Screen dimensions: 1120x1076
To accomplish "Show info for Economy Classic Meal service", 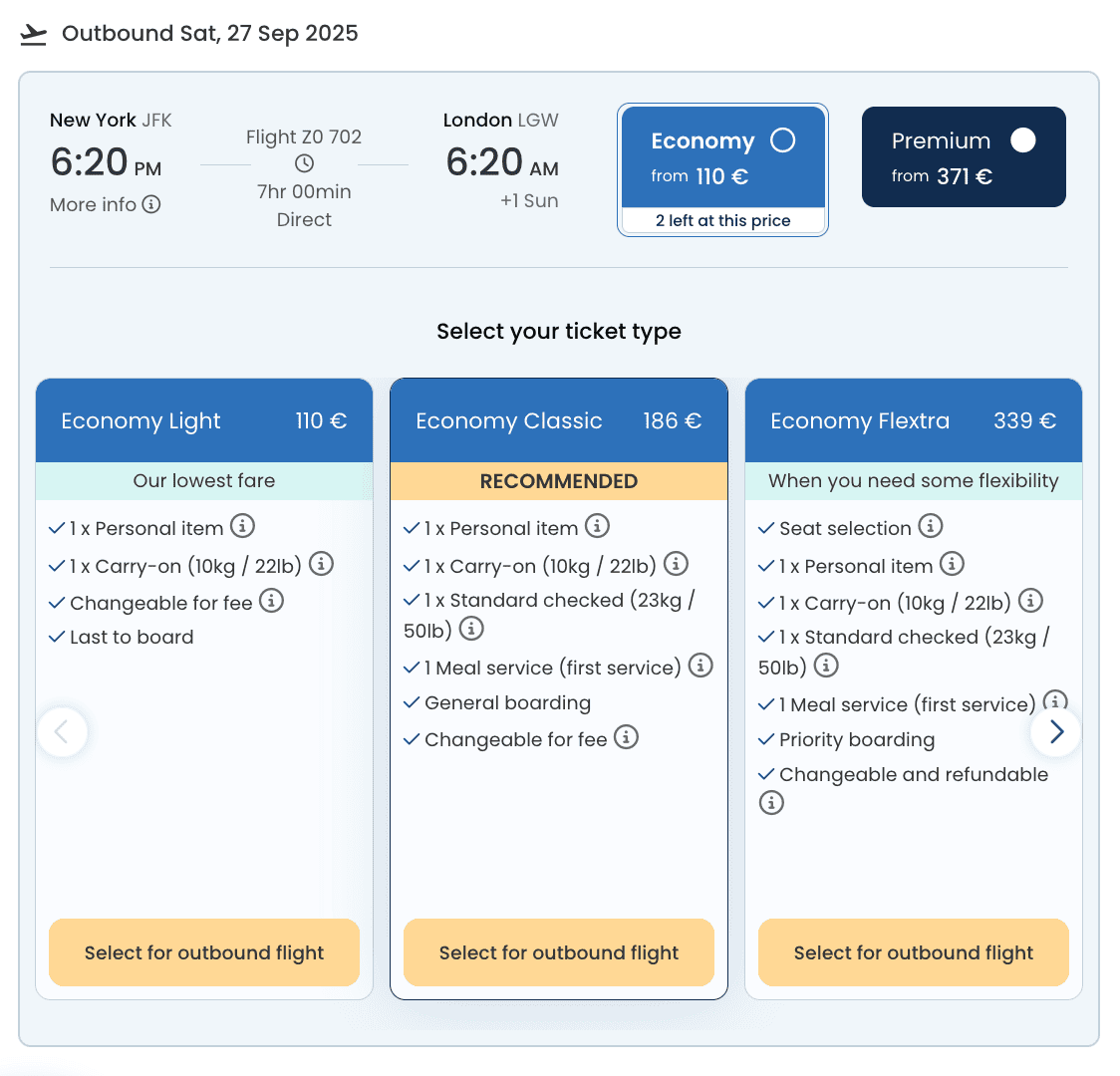I will [700, 666].
